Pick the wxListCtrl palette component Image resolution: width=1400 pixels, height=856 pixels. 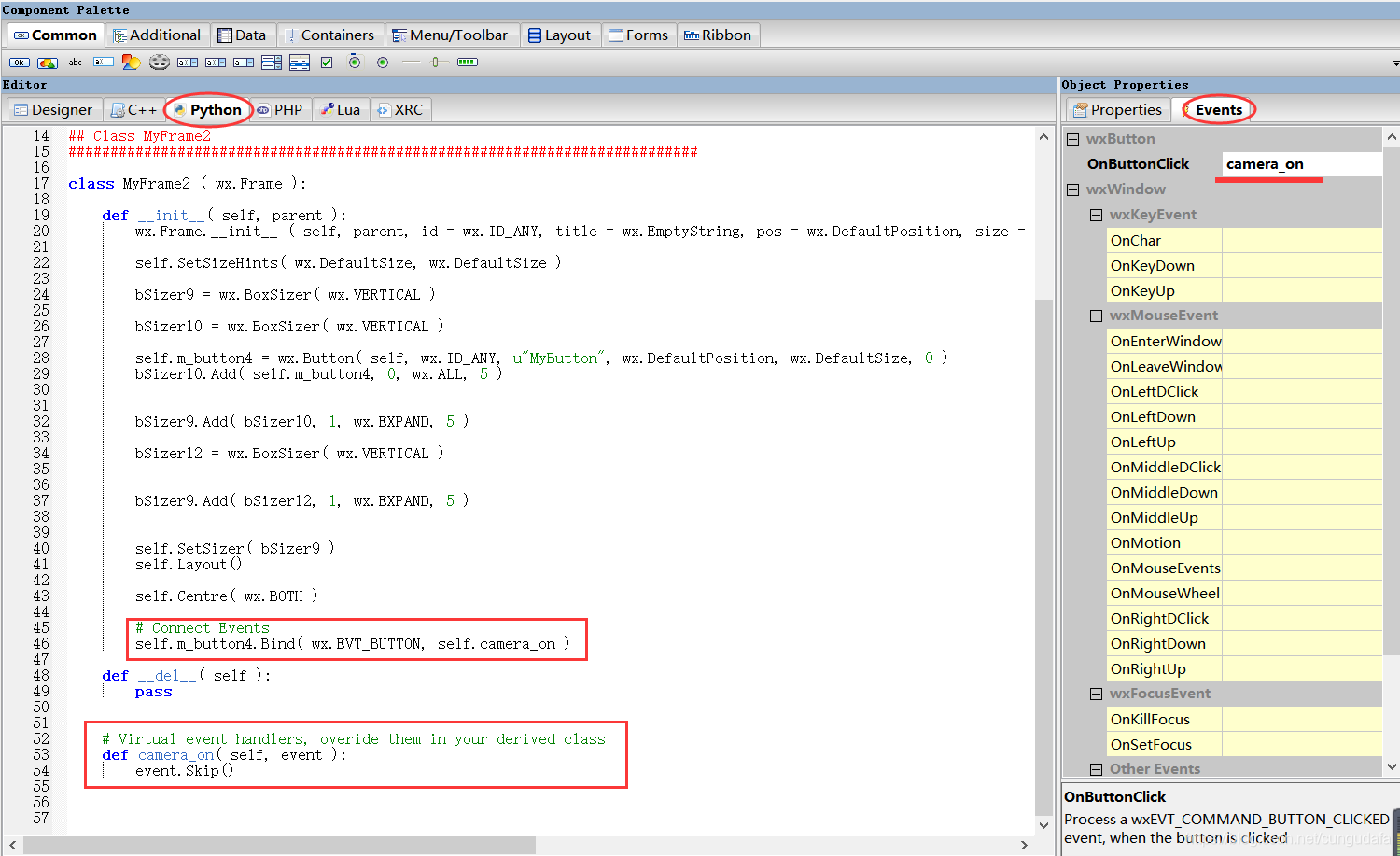(300, 63)
